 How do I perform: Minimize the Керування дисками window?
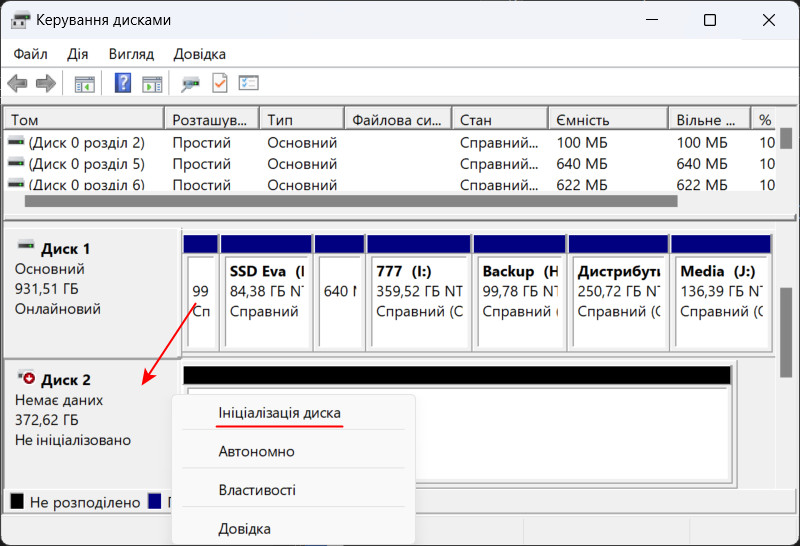652,20
